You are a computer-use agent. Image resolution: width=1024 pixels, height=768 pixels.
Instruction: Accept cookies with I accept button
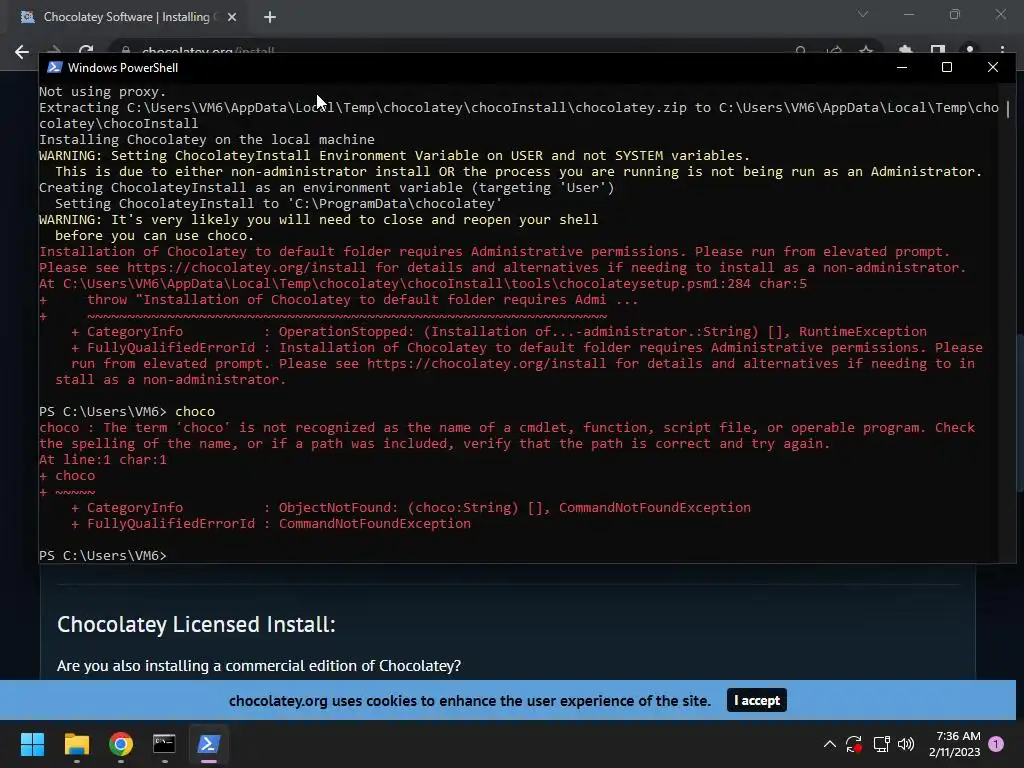point(756,700)
